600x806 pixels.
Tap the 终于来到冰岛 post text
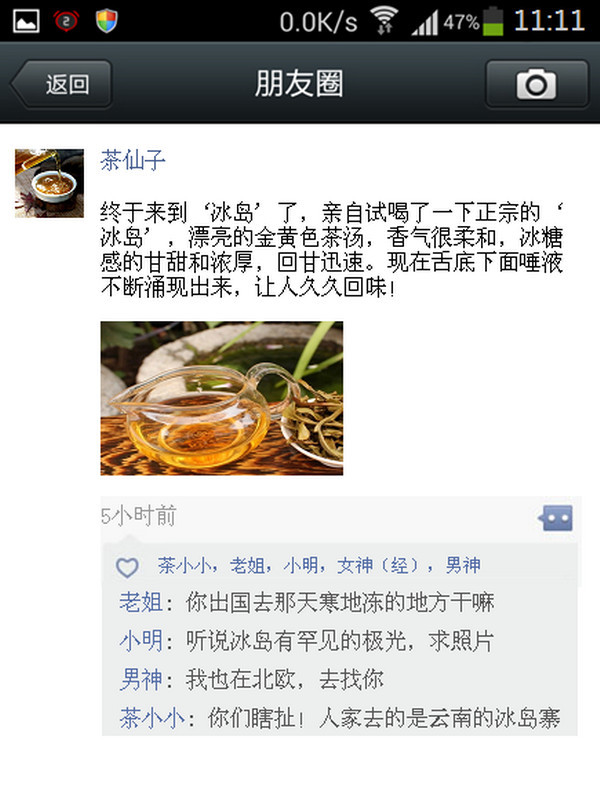pos(332,250)
